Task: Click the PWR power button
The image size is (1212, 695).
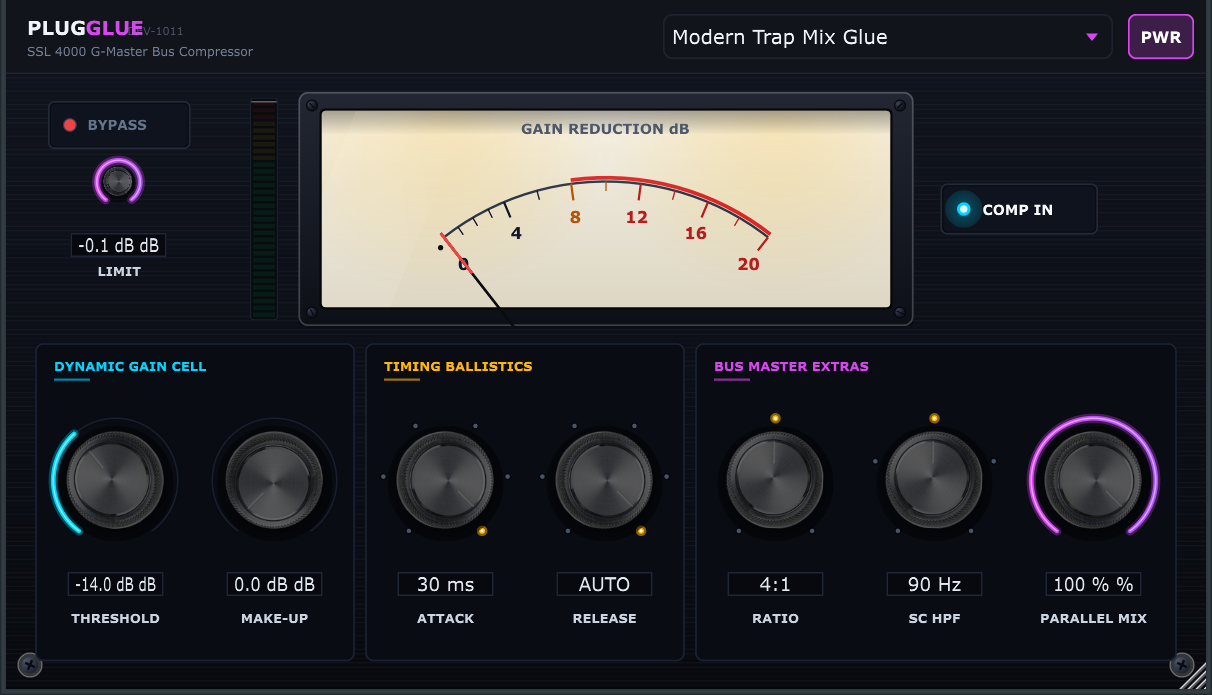Action: coord(1161,37)
